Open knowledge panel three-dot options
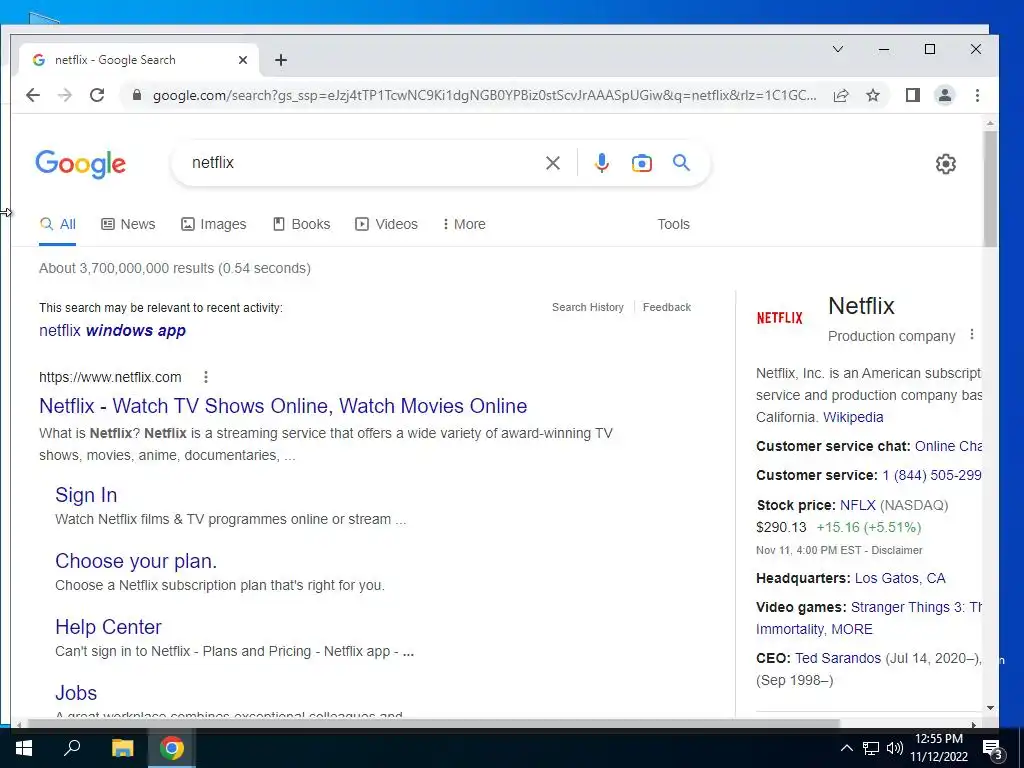Image resolution: width=1024 pixels, height=768 pixels. coord(972,334)
